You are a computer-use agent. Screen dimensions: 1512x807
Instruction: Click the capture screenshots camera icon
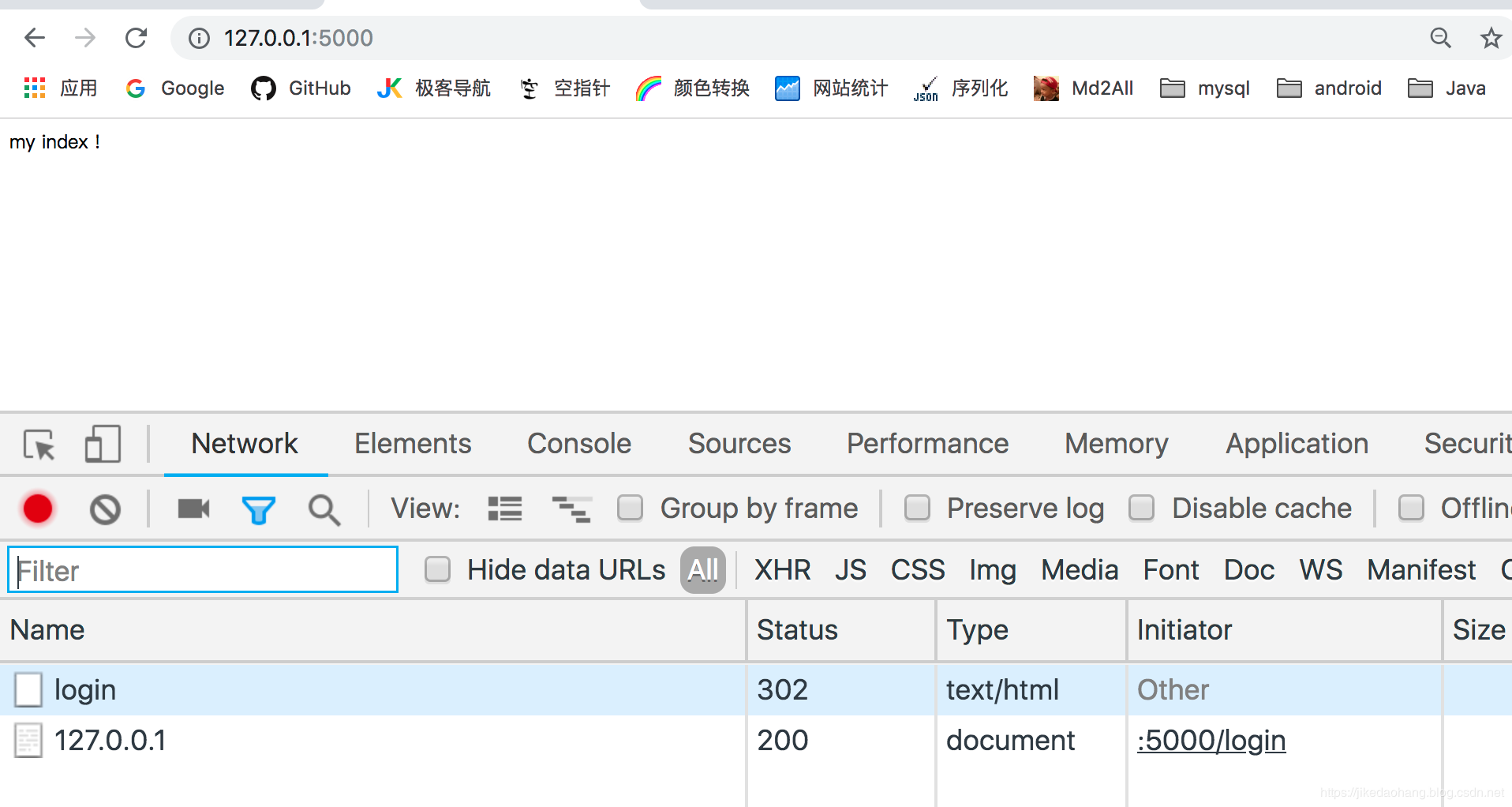(x=193, y=509)
